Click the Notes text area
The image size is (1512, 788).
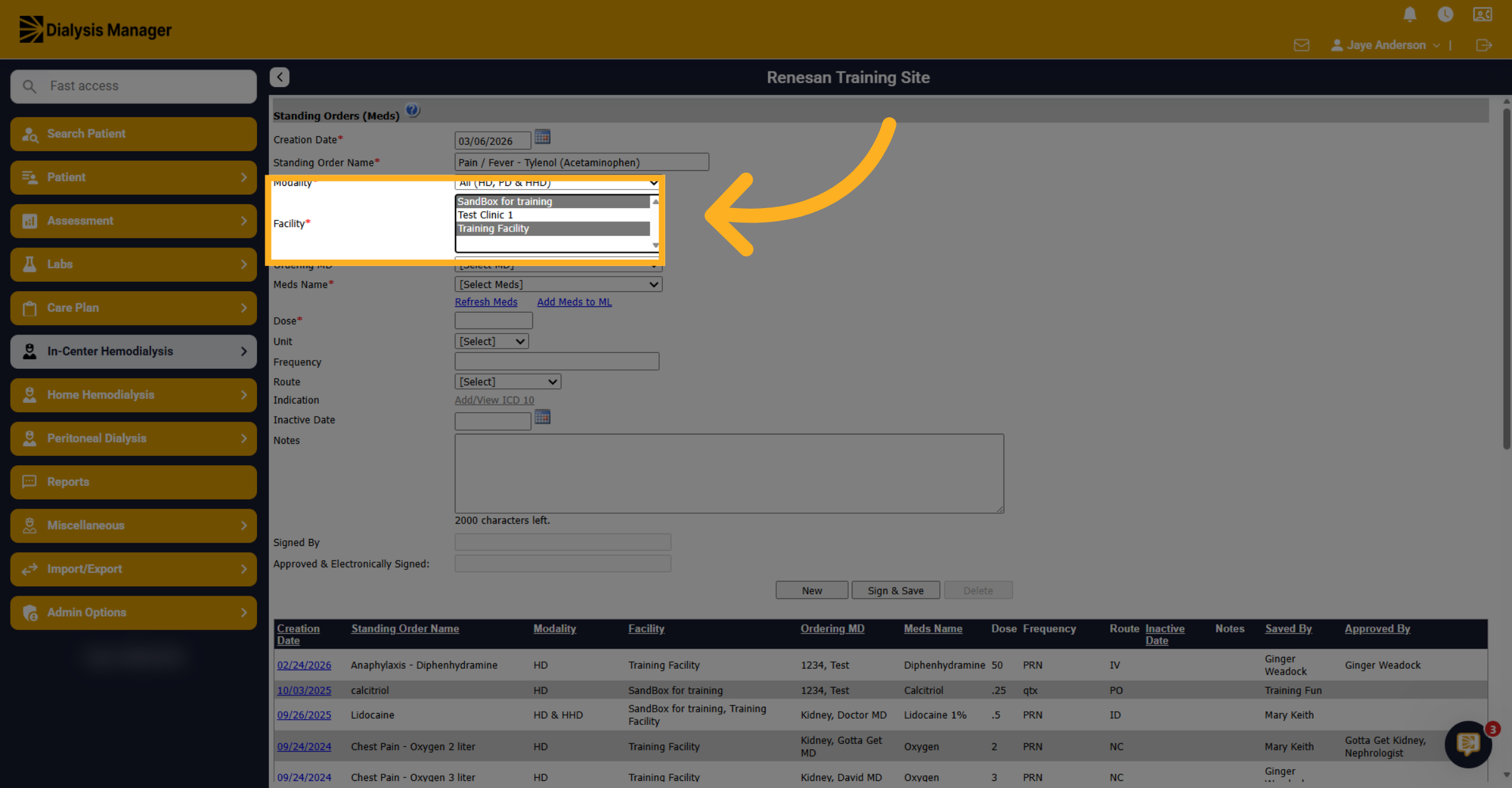pyautogui.click(x=729, y=473)
